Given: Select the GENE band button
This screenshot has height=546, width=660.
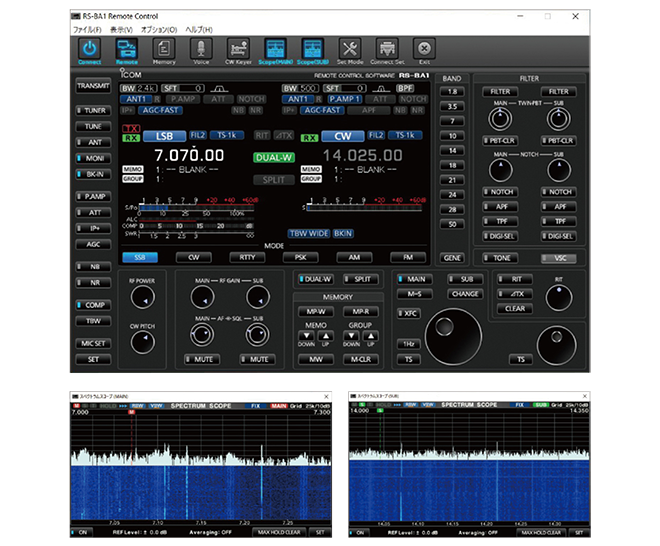Looking at the screenshot, I should click(452, 258).
